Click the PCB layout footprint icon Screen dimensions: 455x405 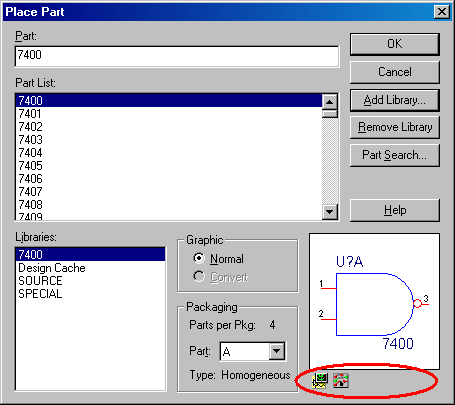point(341,380)
